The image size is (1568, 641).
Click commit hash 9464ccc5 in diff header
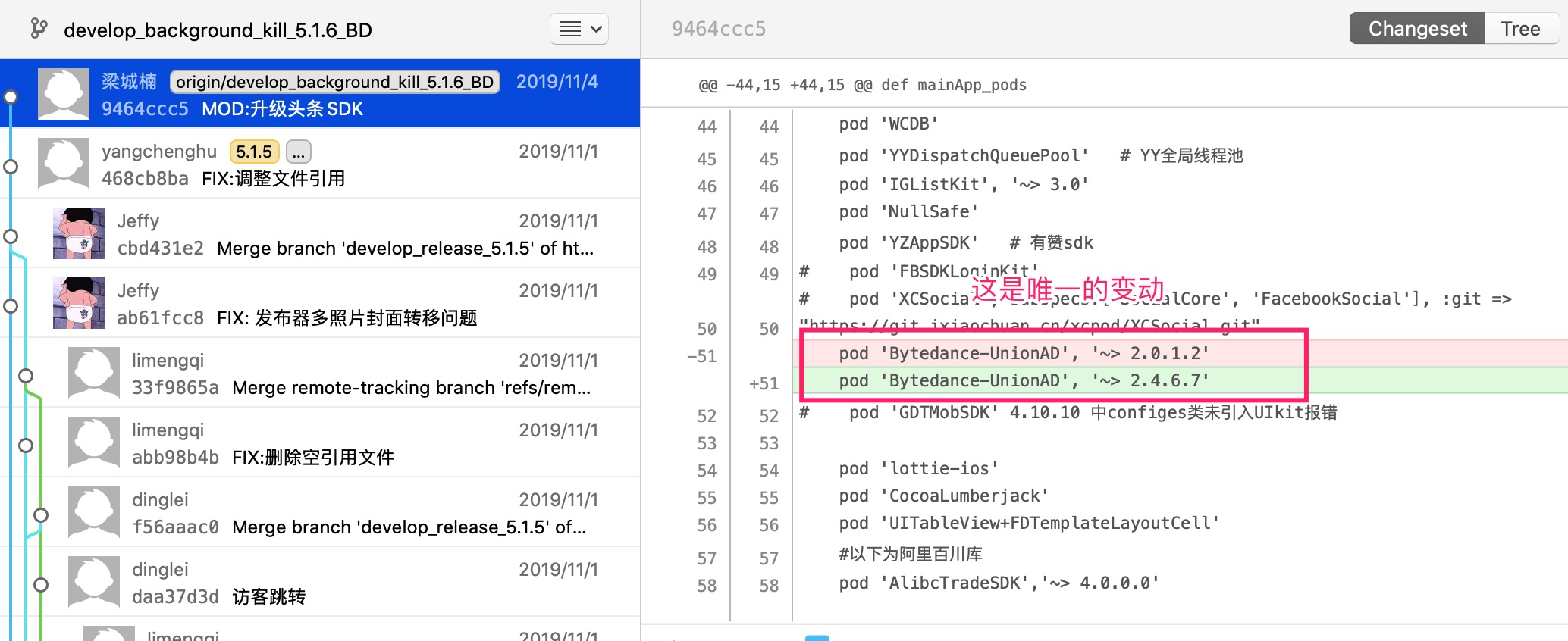(x=719, y=29)
